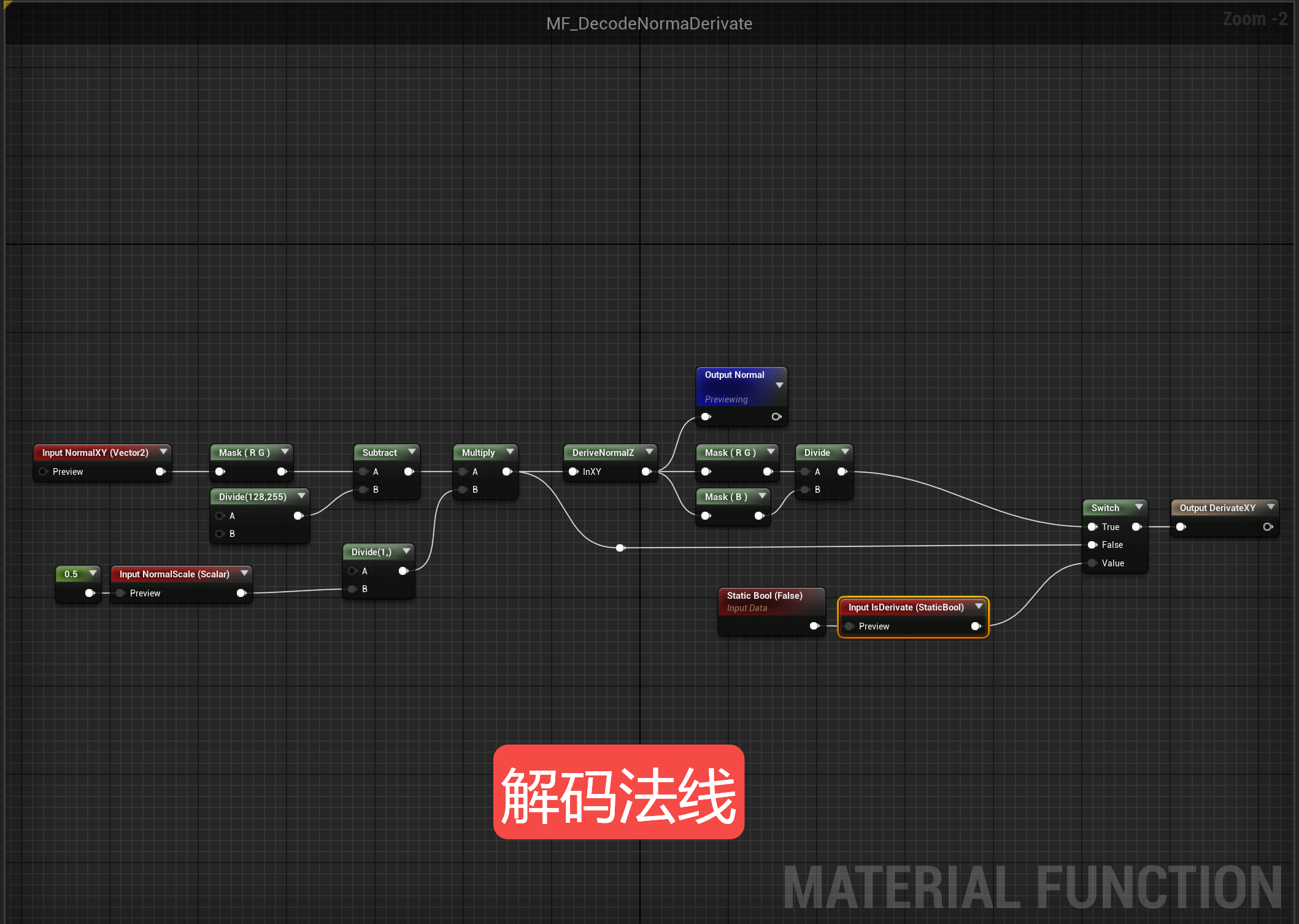Click the DeriveNormalZ node's InXY input pin

(573, 472)
